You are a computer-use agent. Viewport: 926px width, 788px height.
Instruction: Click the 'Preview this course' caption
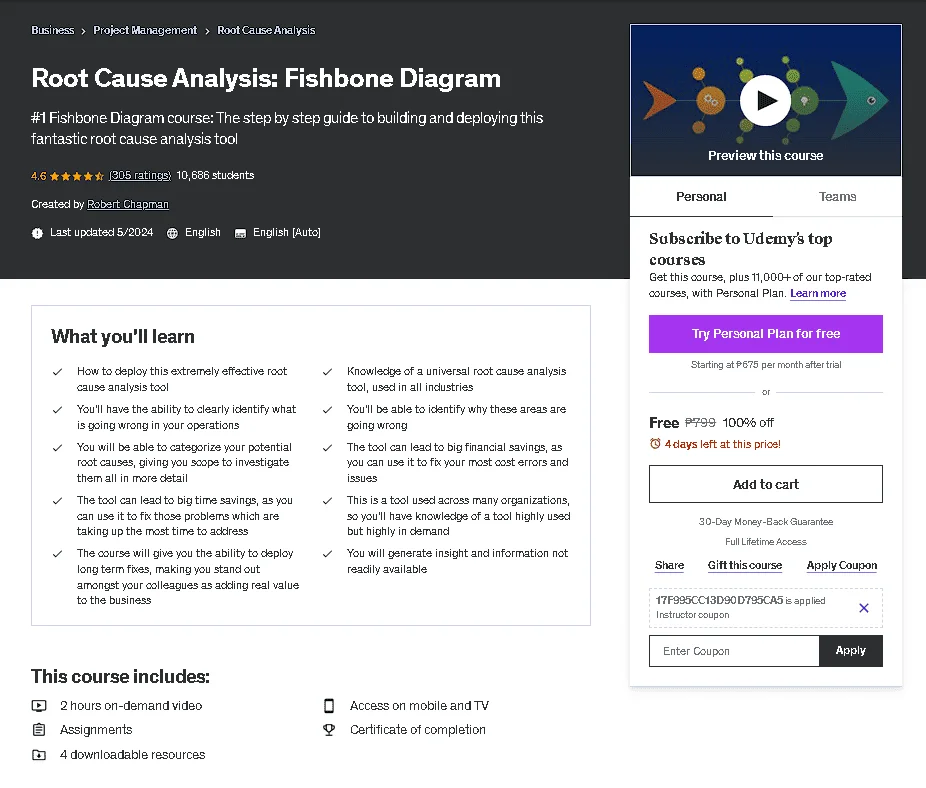pyautogui.click(x=765, y=155)
